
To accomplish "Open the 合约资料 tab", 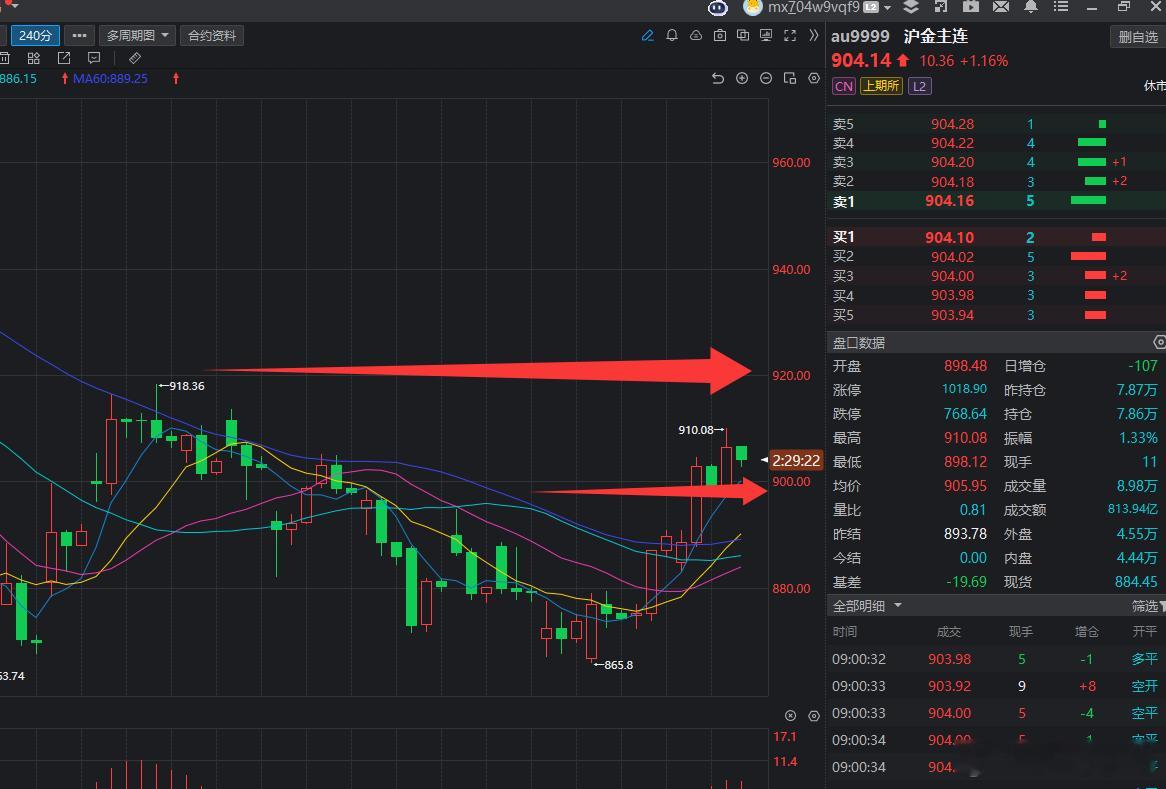I will pyautogui.click(x=212, y=36).
